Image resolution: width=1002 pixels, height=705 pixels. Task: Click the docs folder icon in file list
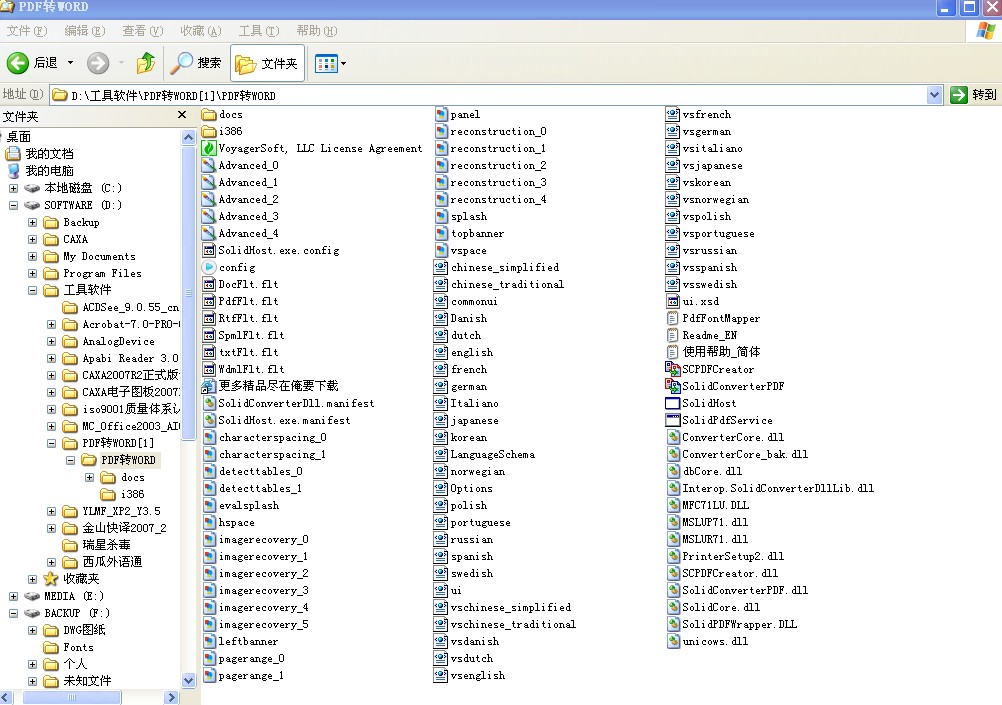(x=208, y=114)
